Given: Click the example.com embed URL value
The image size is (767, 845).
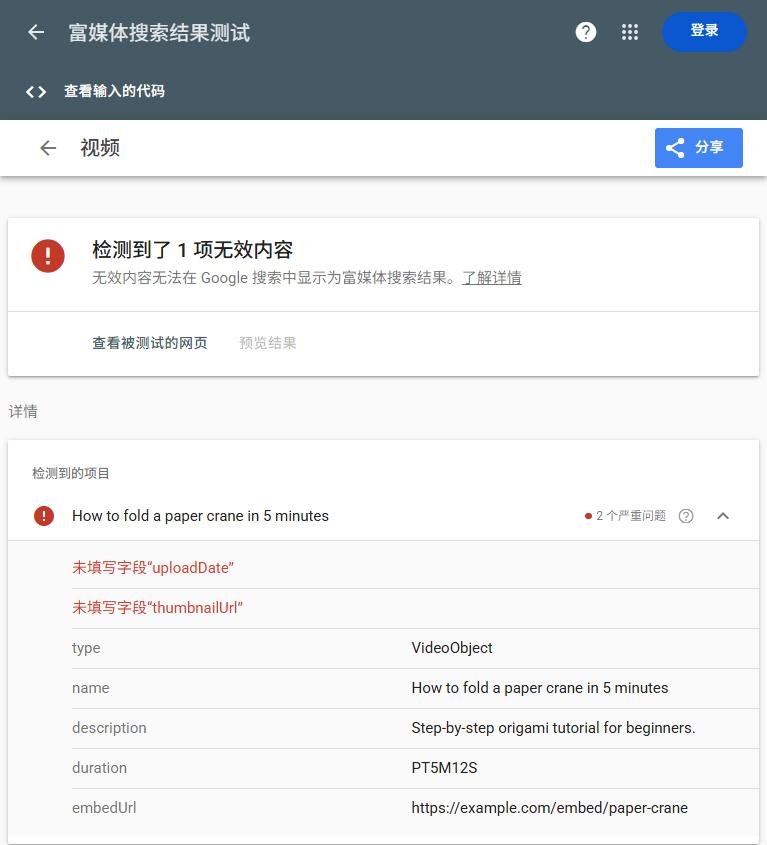Looking at the screenshot, I should coord(549,807).
